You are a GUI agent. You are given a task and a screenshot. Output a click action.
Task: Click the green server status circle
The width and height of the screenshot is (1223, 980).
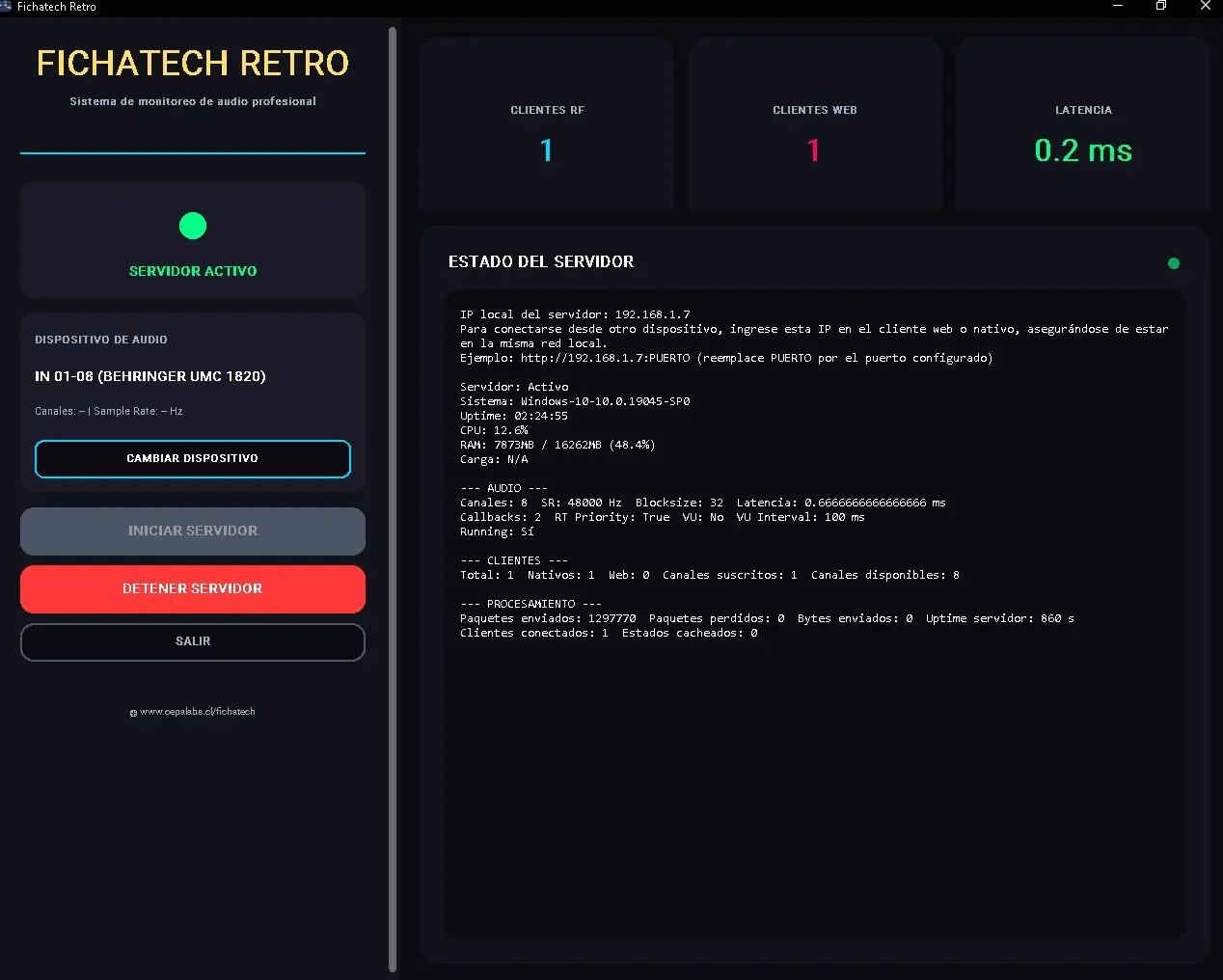tap(193, 226)
